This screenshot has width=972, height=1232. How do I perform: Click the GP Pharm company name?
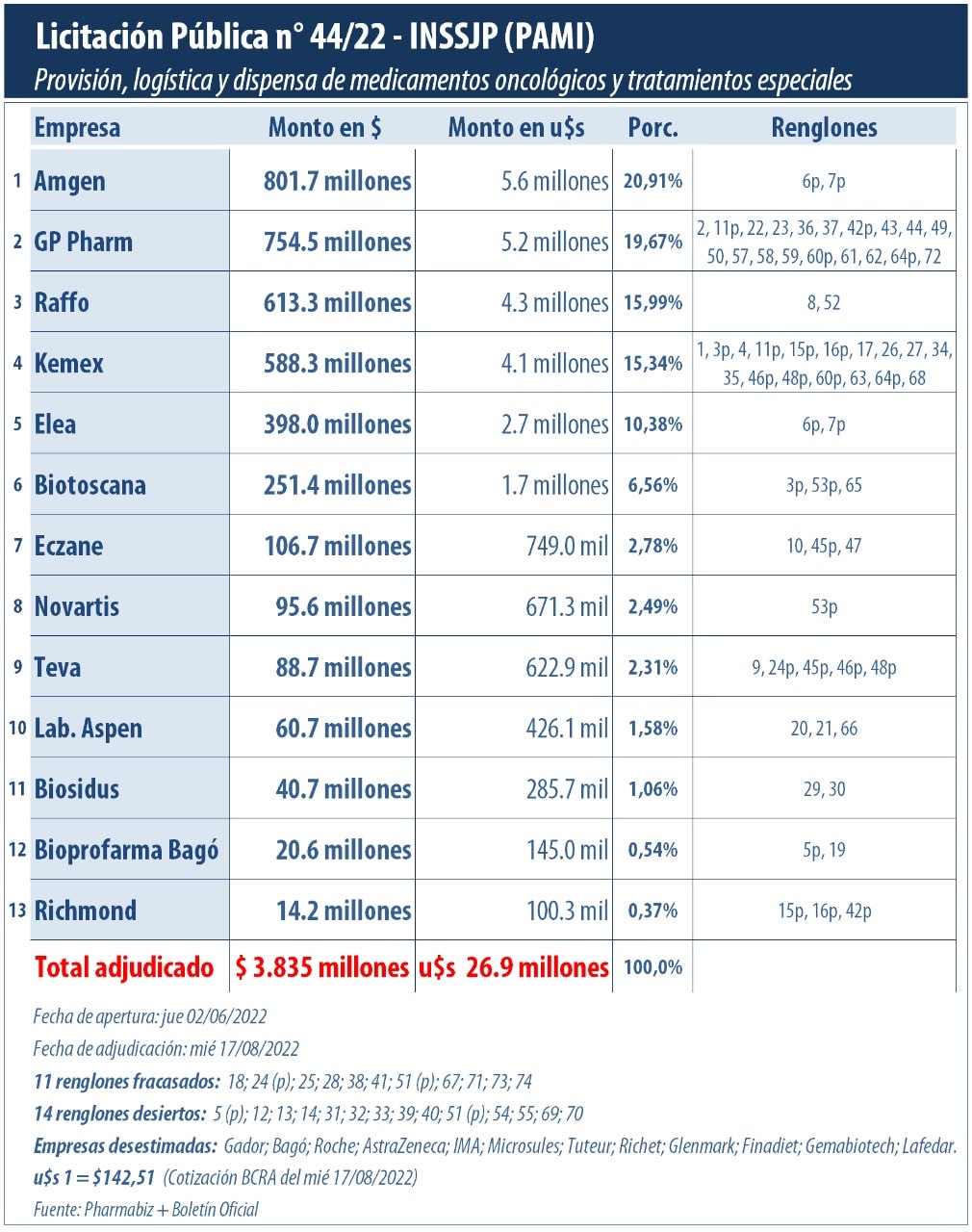point(84,242)
